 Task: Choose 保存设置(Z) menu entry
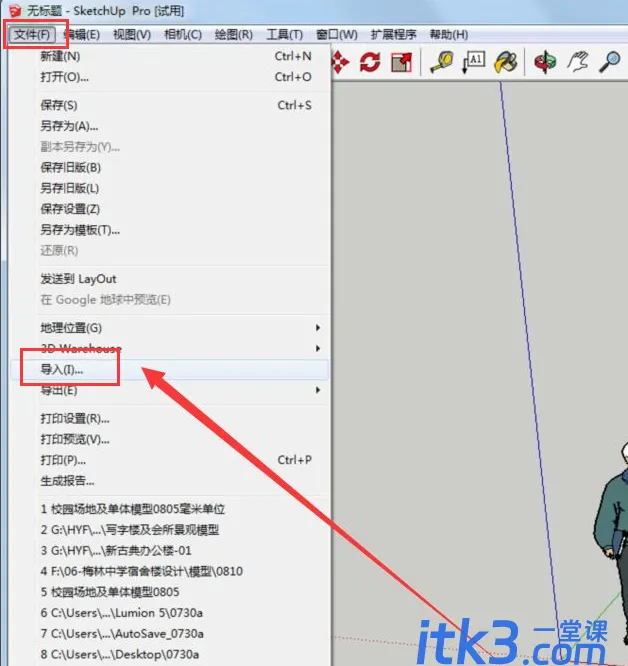pos(169,209)
